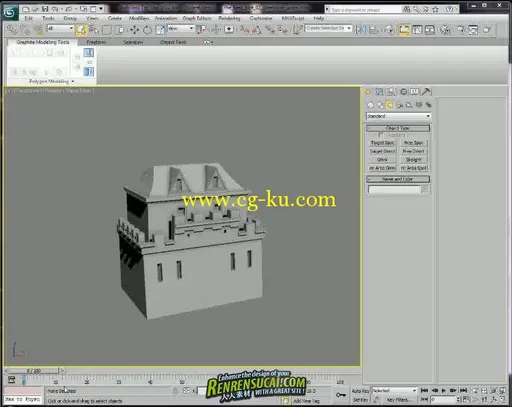Image resolution: width=512 pixels, height=407 pixels.
Task: Click the Save File icon in quick access toolbar
Action: [x=46, y=9]
